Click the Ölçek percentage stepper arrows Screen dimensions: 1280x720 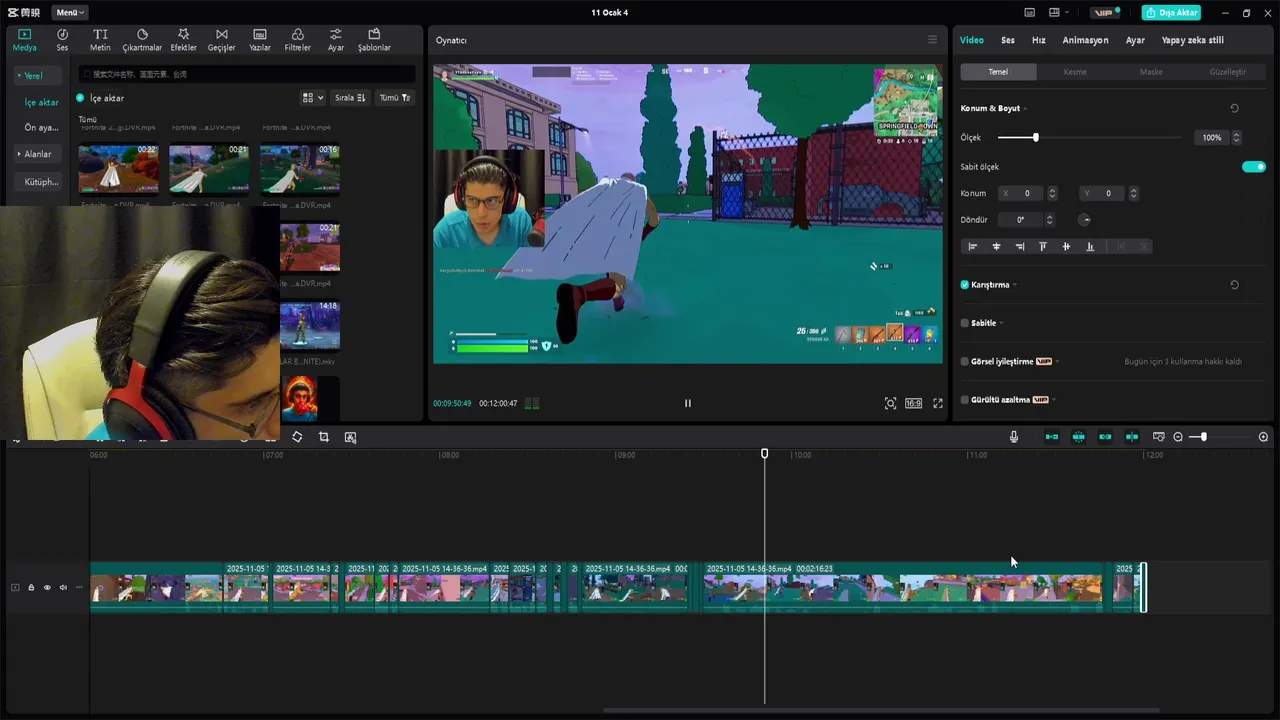(1236, 138)
